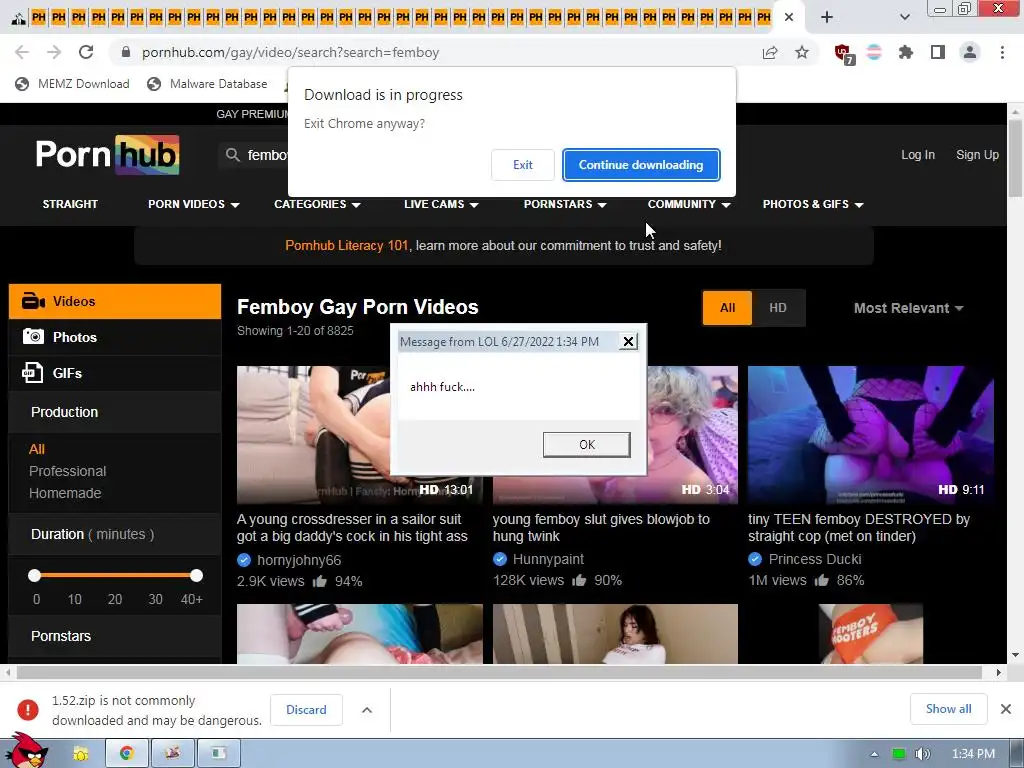Screen dimensions: 1024x768
Task: Open the Angry Birds start button
Action: tap(26, 752)
